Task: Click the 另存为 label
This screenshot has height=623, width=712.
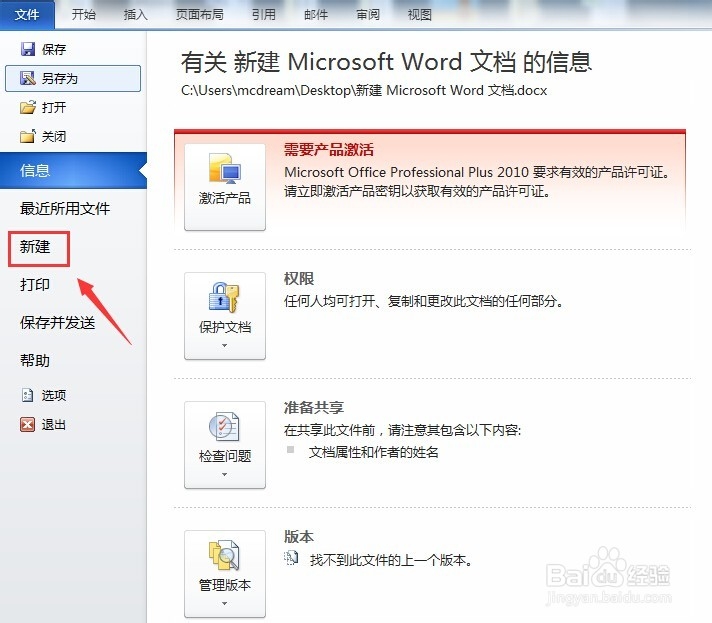Action: pos(59,79)
